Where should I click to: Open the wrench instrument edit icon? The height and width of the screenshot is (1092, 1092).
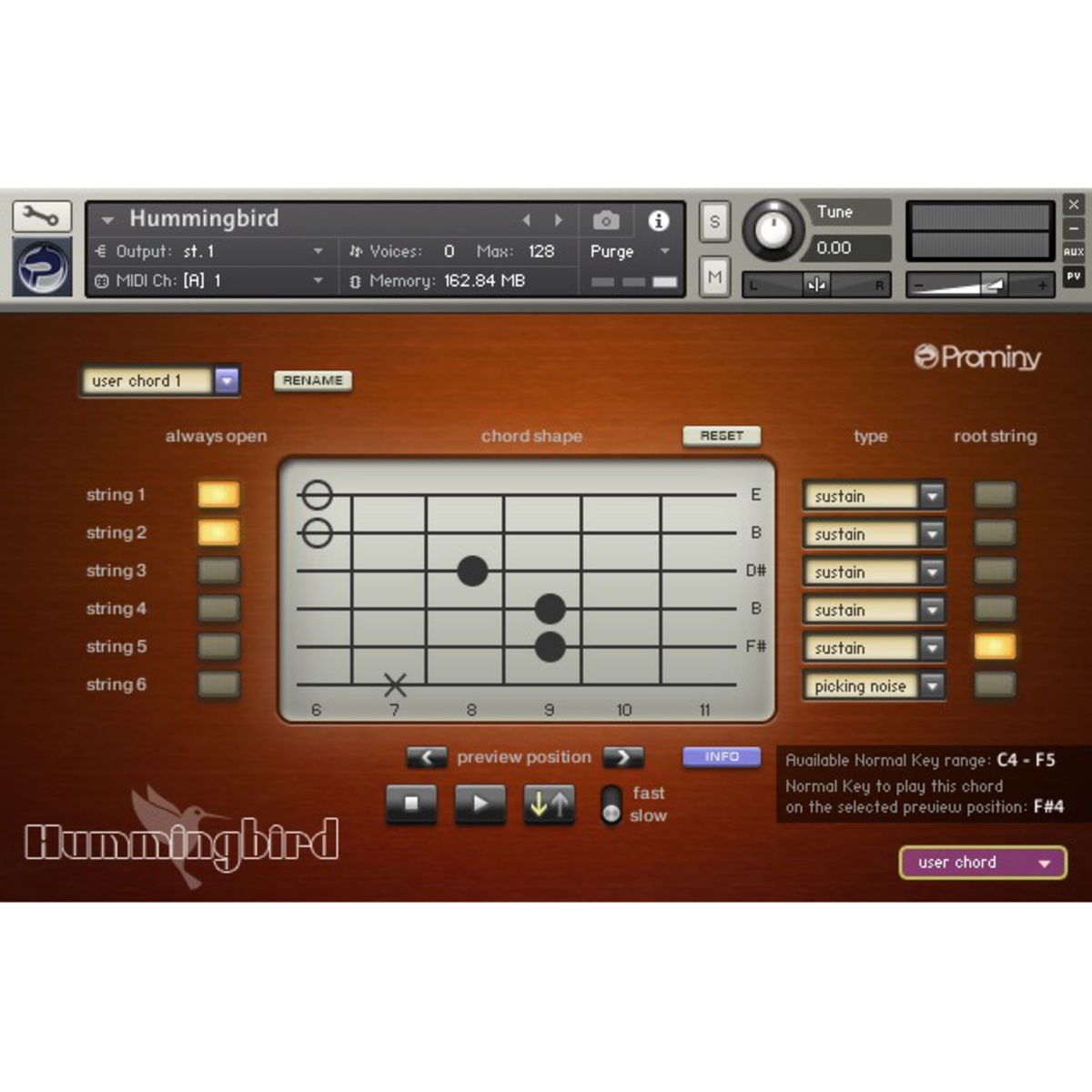[x=42, y=216]
